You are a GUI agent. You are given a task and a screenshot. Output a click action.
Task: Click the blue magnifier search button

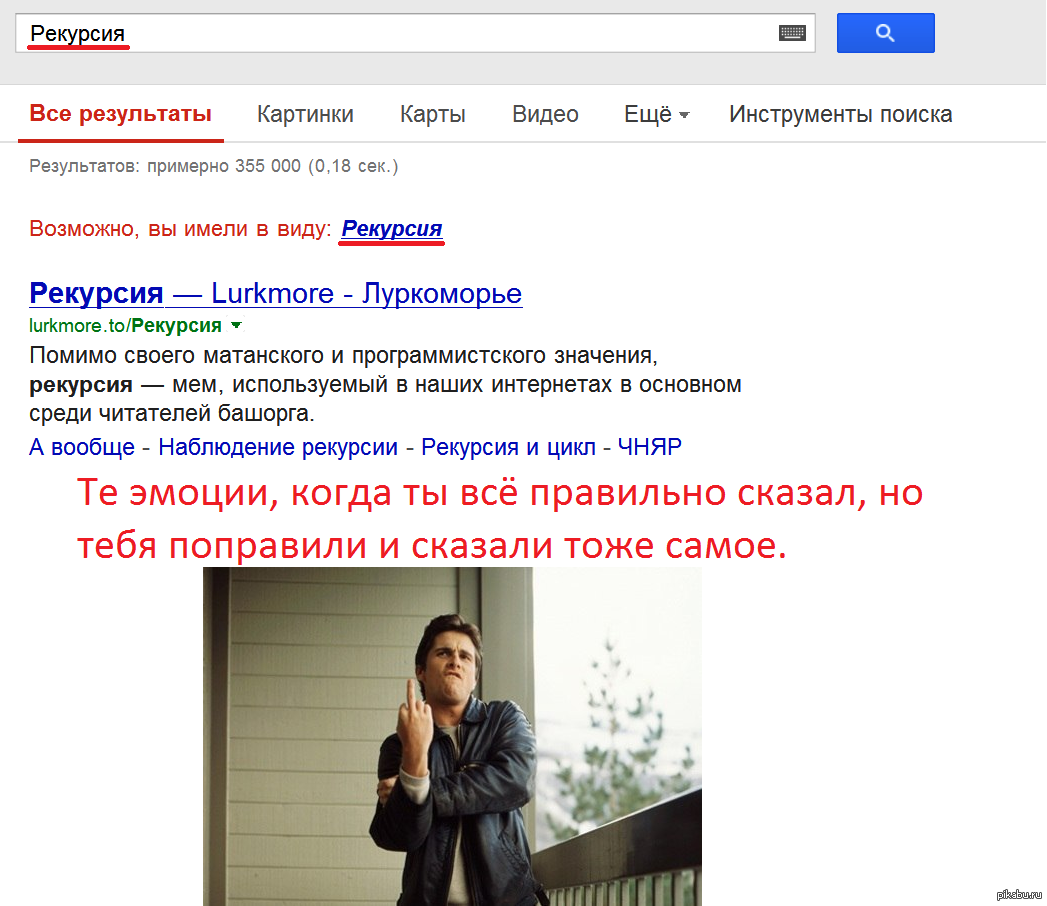[x=885, y=33]
